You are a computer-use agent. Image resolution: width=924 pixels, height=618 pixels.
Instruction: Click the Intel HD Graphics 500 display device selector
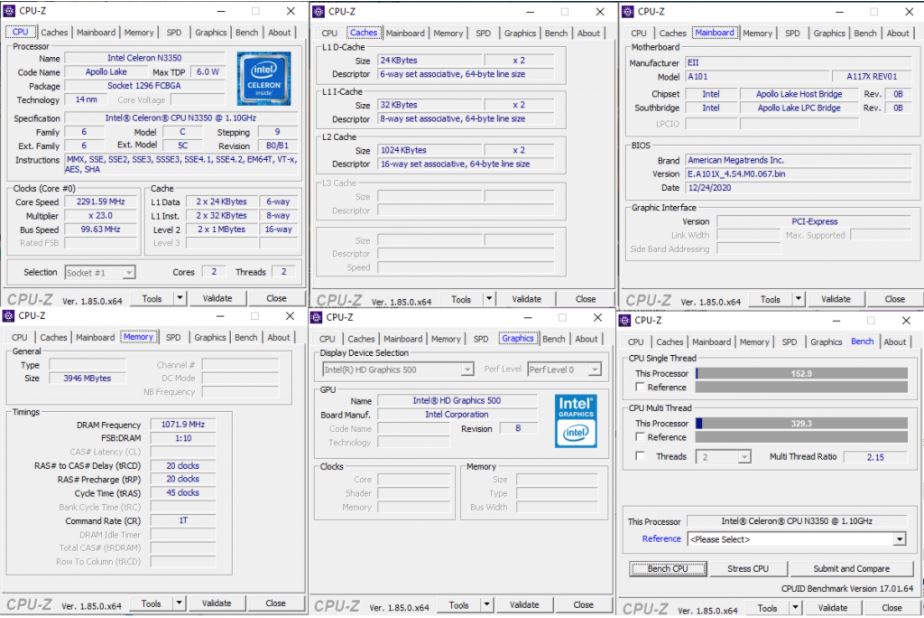pos(397,369)
